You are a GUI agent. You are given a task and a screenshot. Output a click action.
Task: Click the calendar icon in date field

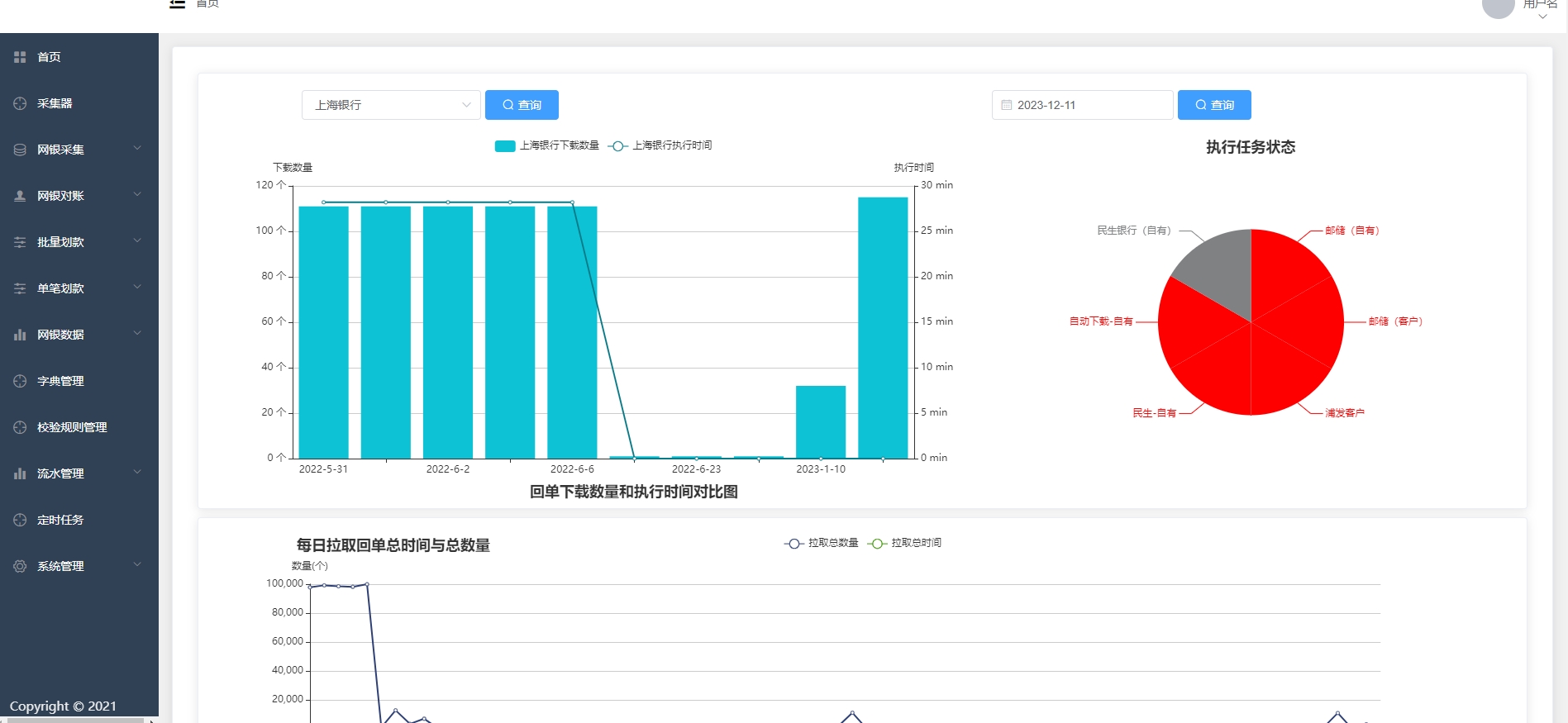(1006, 105)
